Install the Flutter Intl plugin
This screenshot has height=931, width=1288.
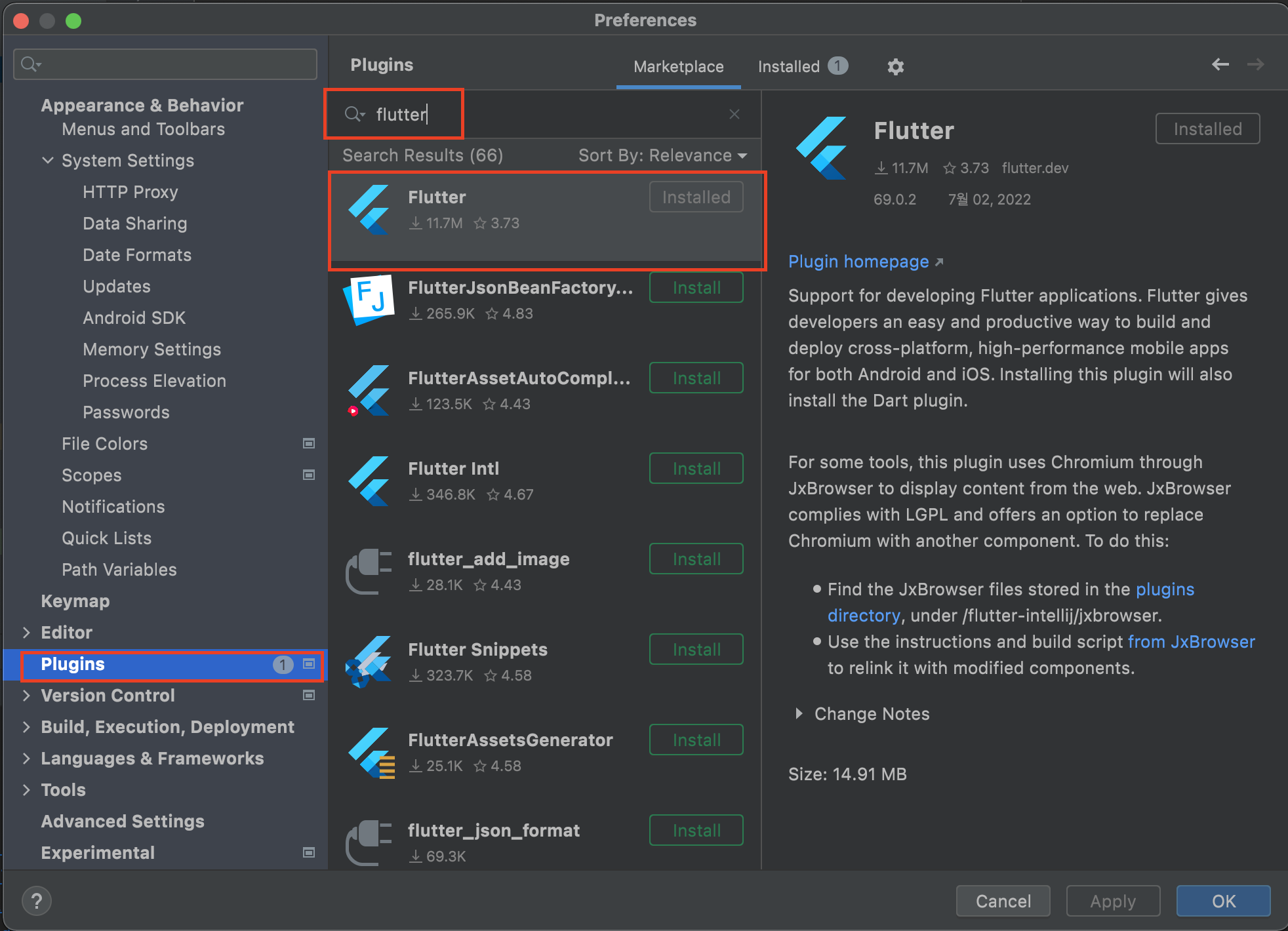click(x=696, y=469)
